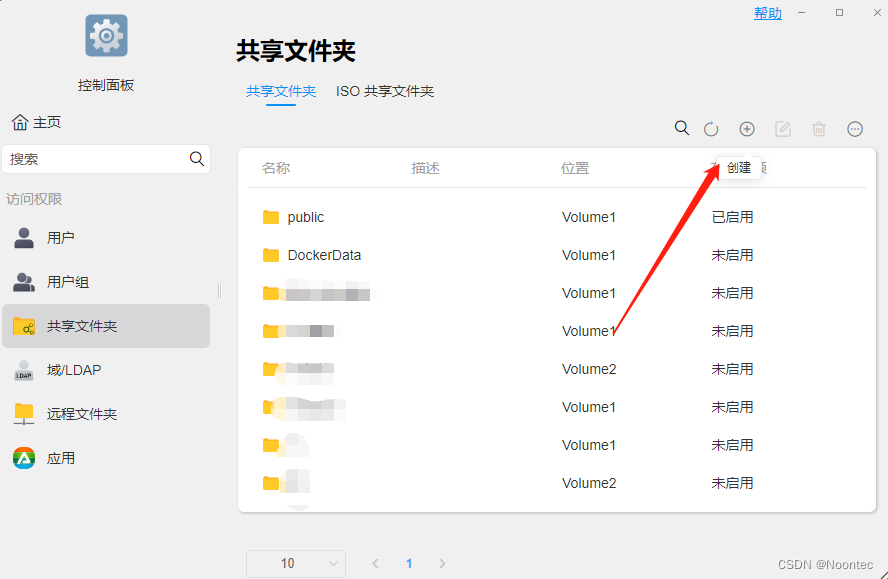Click the 创建 tooltip label
Screen dimensions: 888x579
tap(739, 168)
